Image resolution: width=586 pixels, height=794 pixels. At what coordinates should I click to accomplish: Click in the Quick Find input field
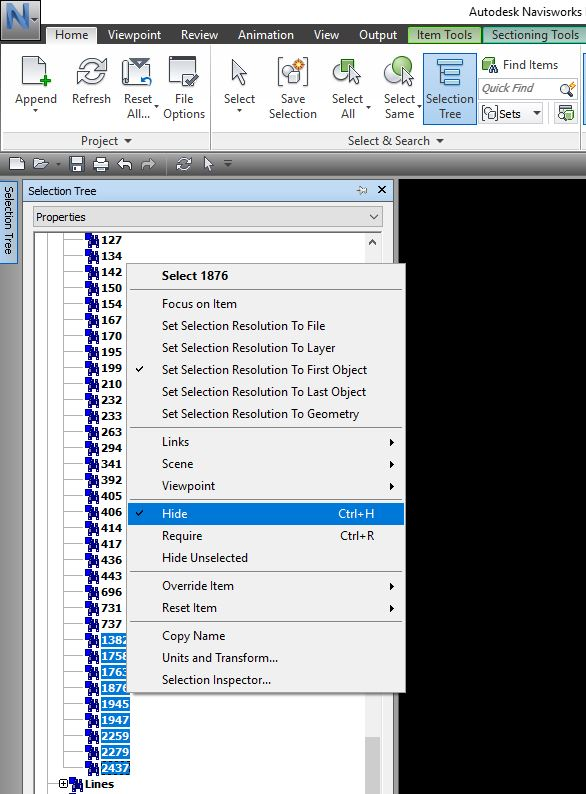518,89
